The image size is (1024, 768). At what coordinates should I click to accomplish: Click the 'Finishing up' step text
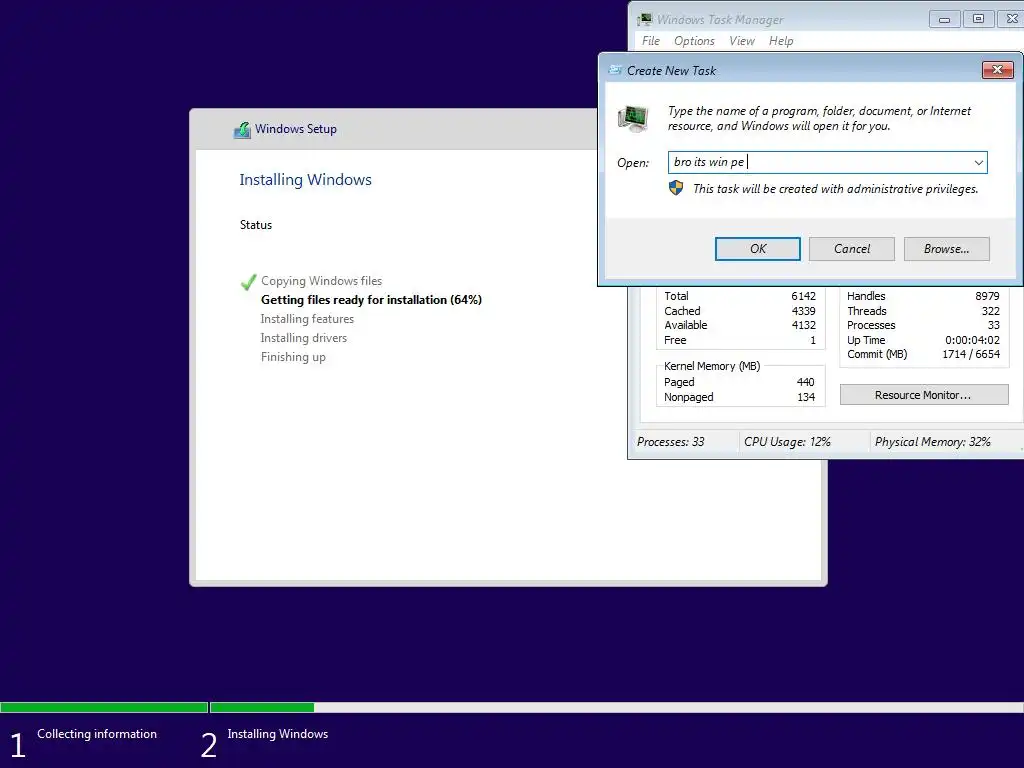pos(293,357)
